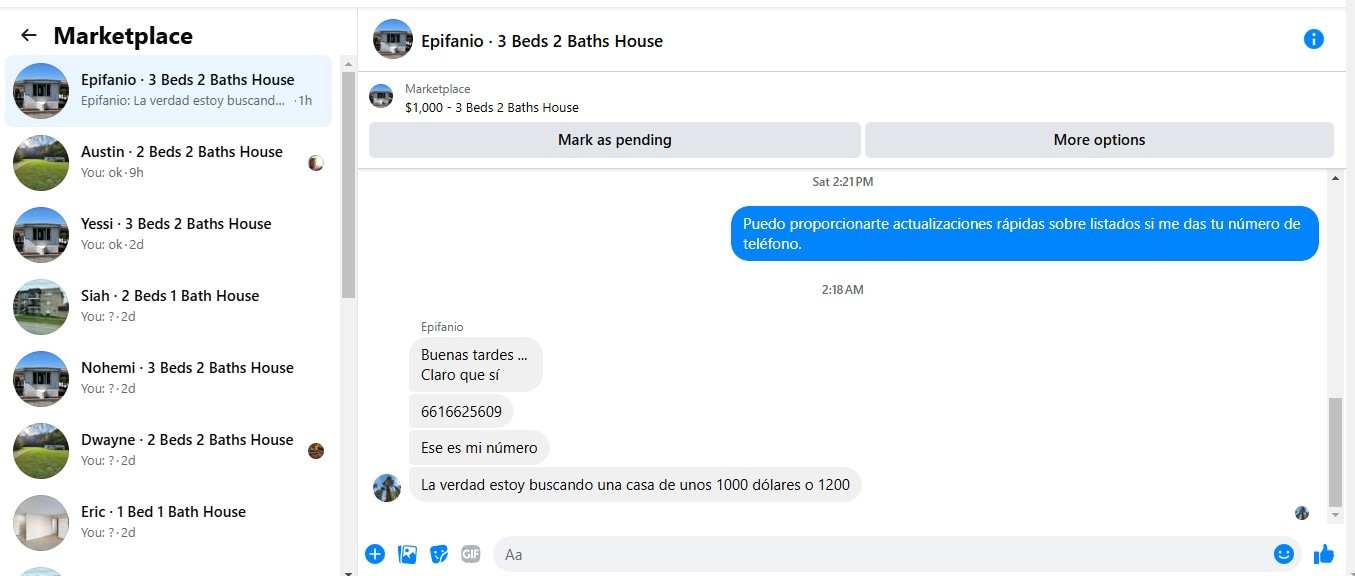Choose a sticker from the sticker icon
Viewport: 1355px width, 576px height.
439,553
